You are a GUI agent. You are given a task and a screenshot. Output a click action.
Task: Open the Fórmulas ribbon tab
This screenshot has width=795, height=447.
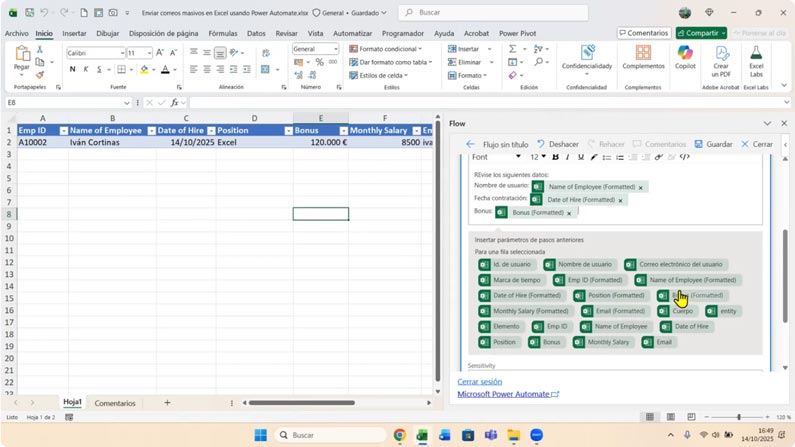pos(222,33)
